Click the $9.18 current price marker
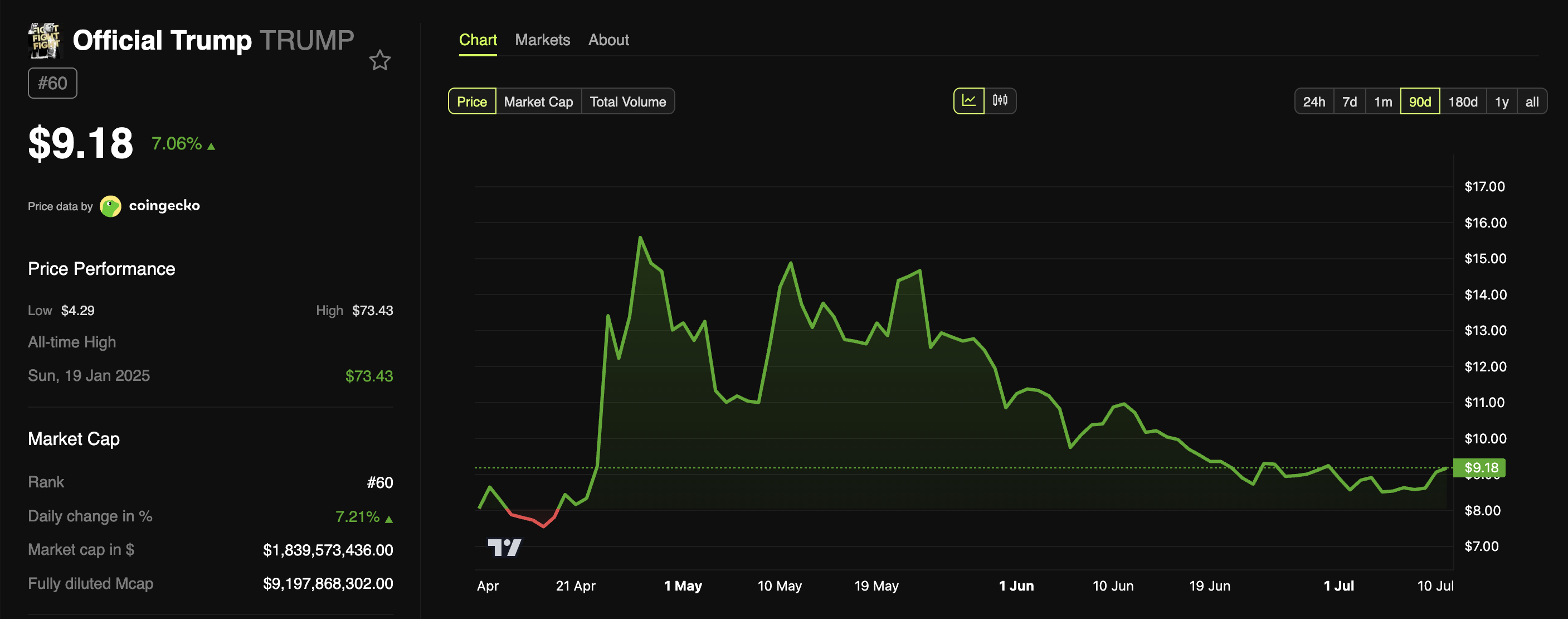Screen dimensions: 1568x619 coord(1480,467)
